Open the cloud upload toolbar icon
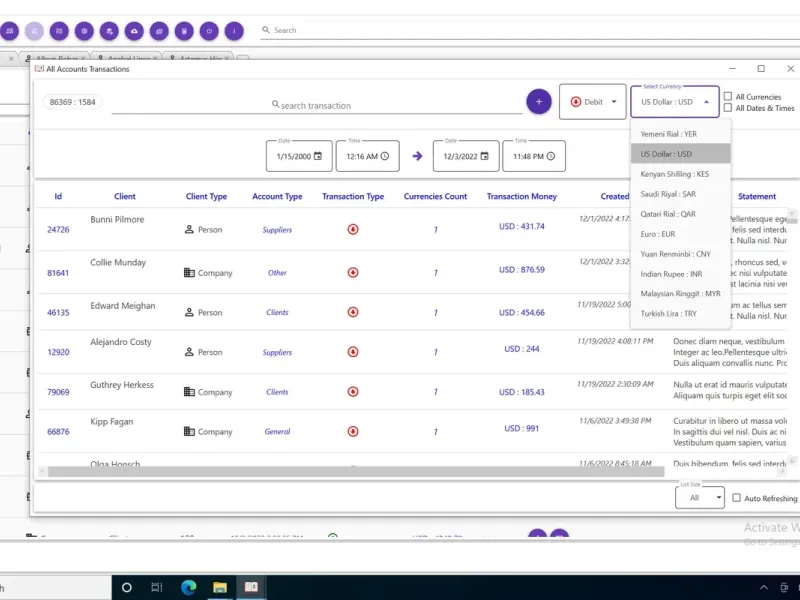Screen dimensions: 800x600 tap(135, 31)
